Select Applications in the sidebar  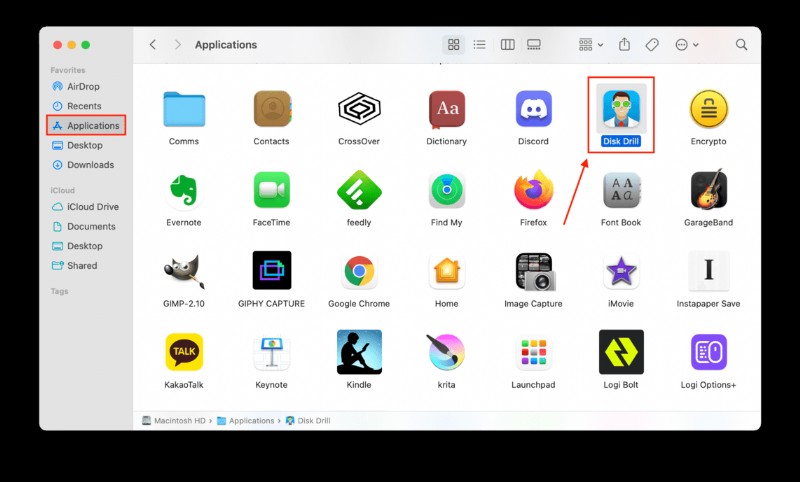click(86, 126)
